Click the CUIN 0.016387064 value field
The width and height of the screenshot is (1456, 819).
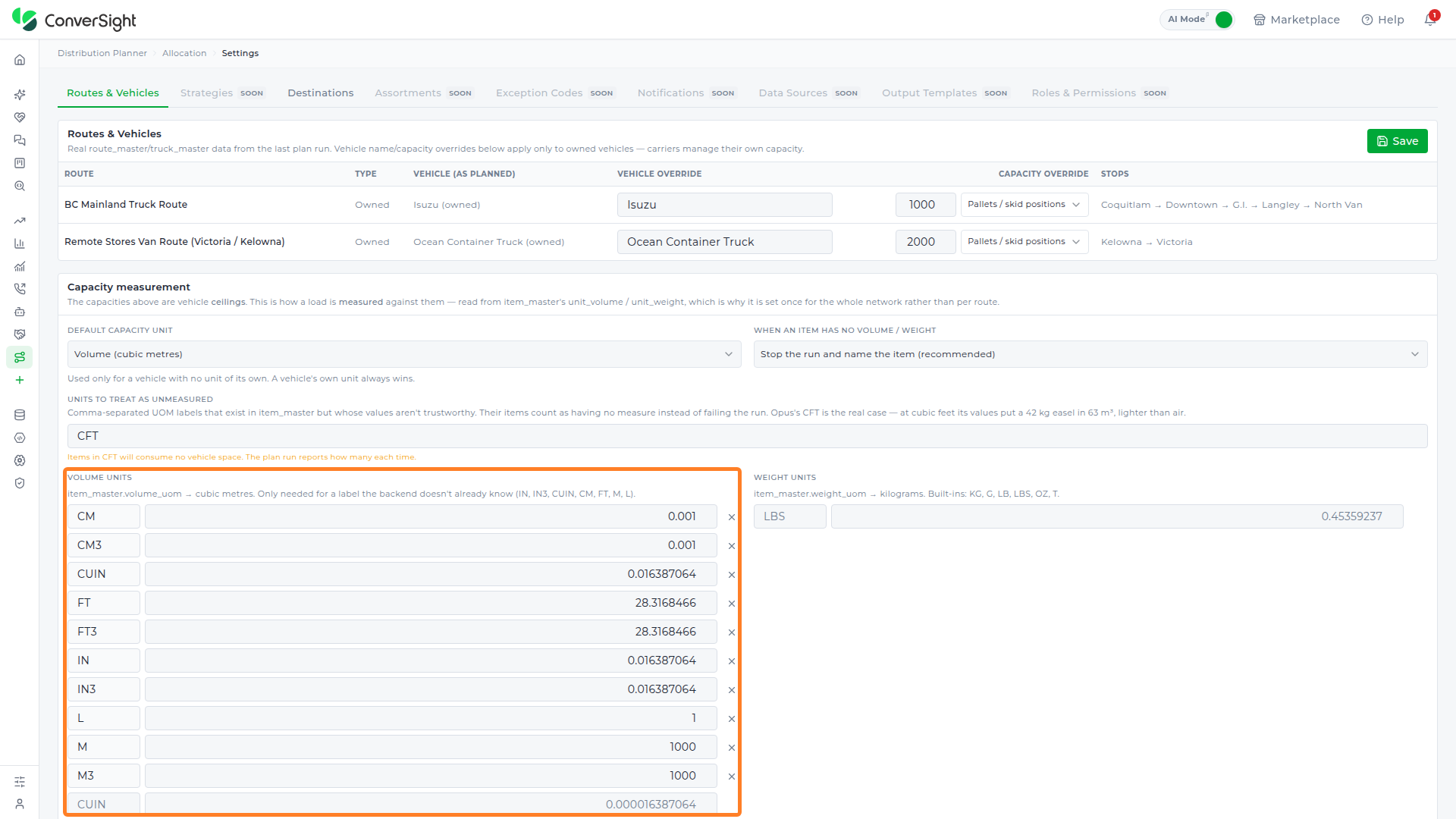point(431,574)
